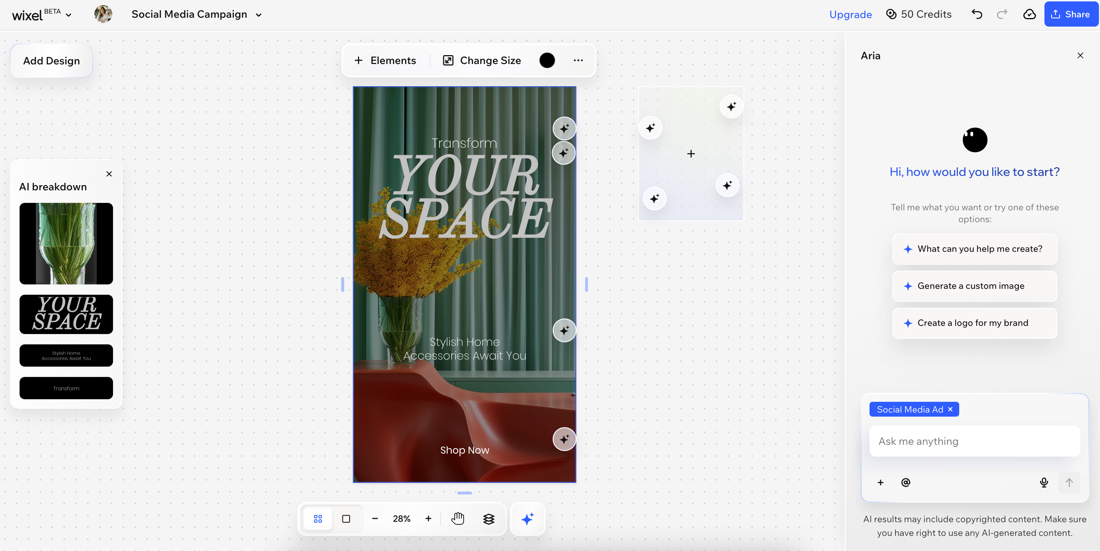Screen dimensions: 1100x551
Task: Click the undo arrow icon
Action: pos(977,15)
